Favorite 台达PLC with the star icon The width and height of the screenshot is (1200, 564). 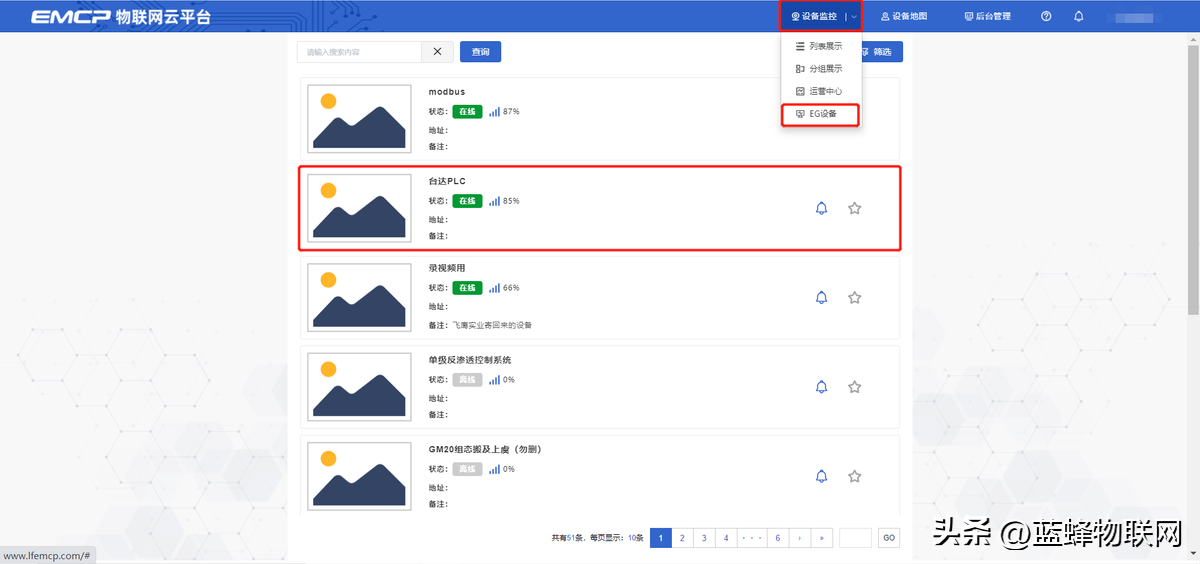click(x=854, y=208)
